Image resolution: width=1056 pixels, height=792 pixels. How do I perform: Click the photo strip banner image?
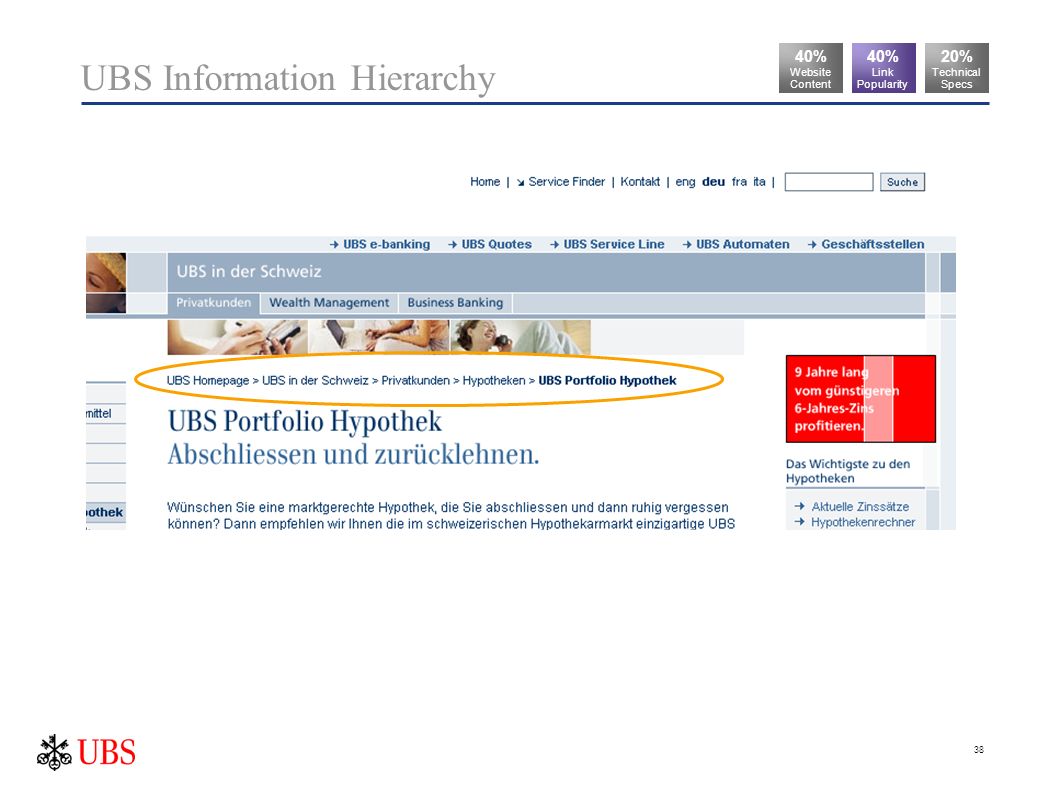click(379, 337)
